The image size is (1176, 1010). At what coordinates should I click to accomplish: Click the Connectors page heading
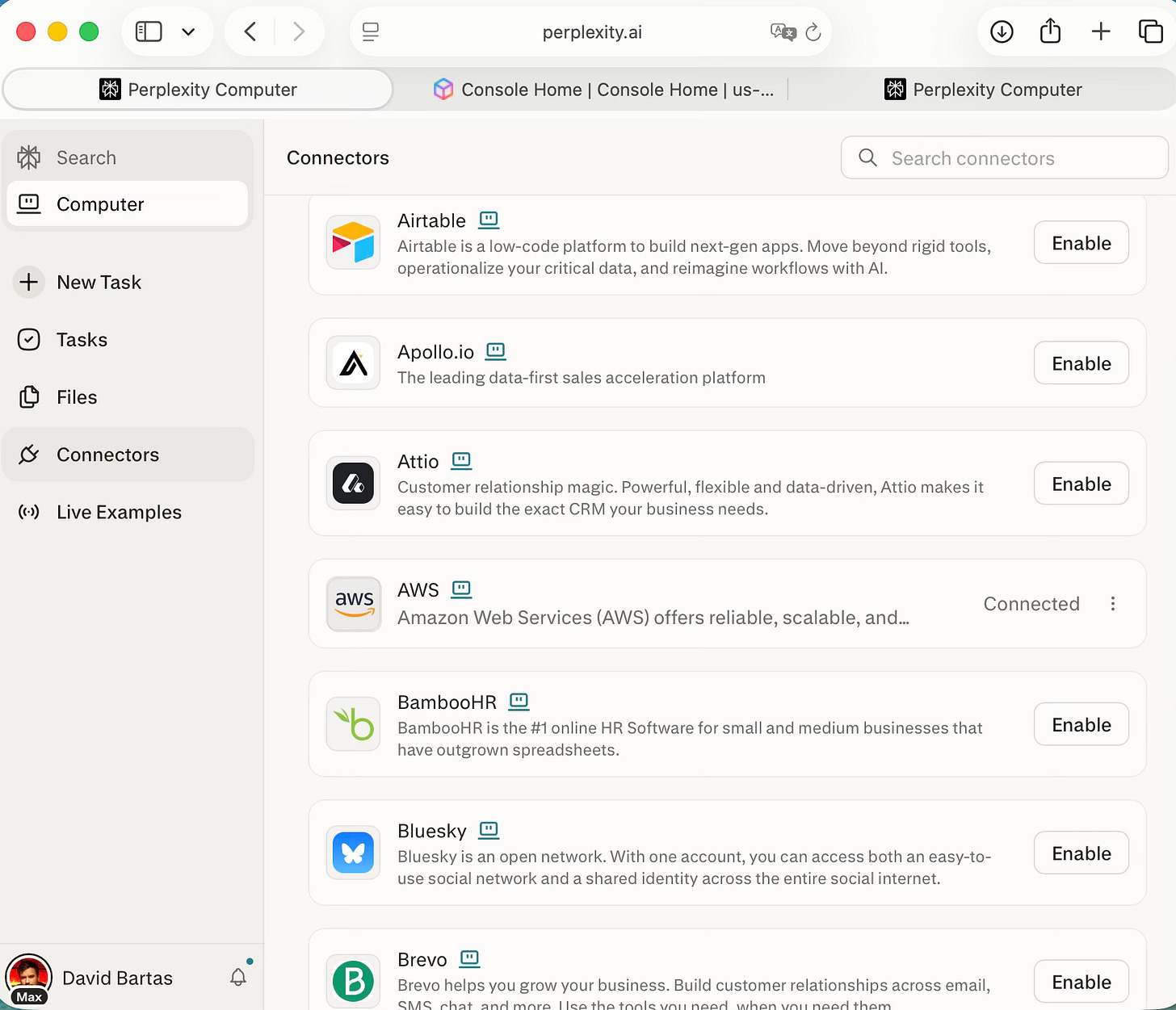click(338, 157)
